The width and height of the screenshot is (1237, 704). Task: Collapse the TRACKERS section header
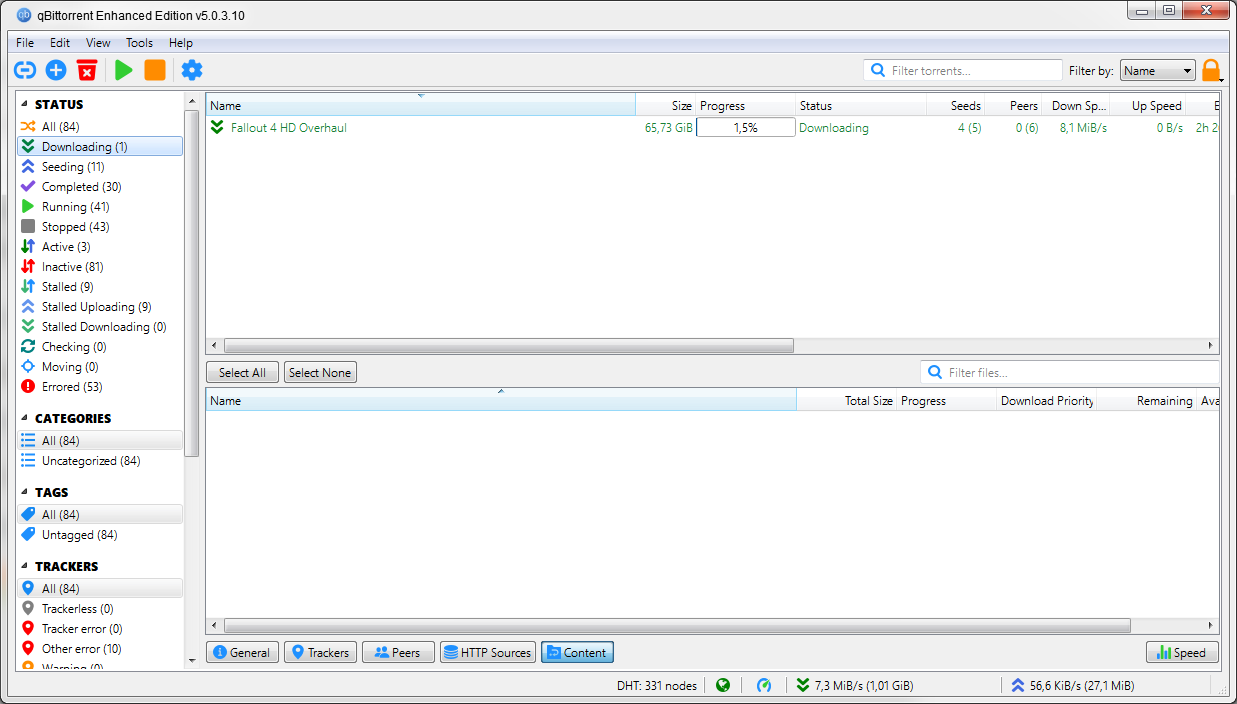click(60, 566)
